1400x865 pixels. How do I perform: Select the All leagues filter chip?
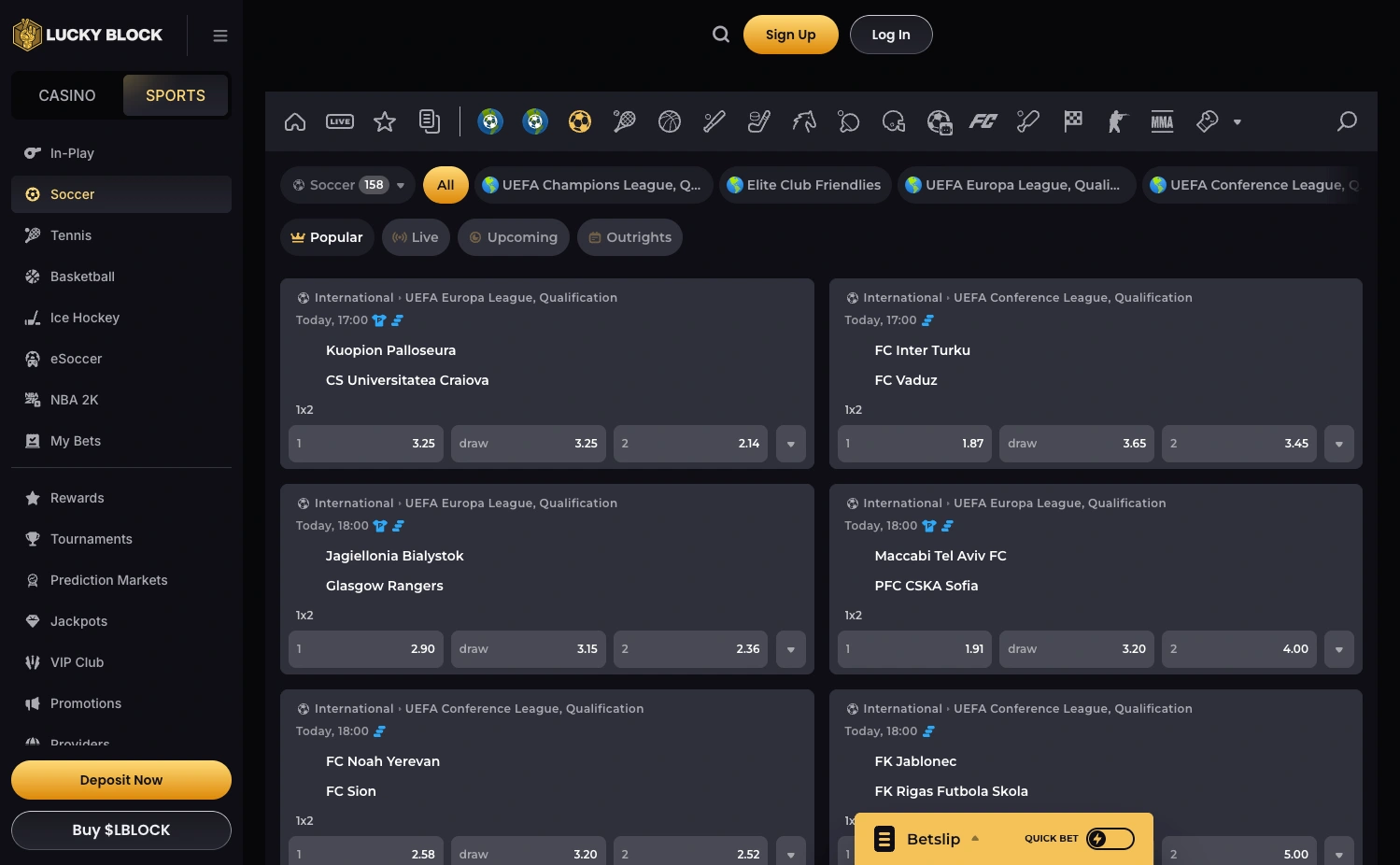pos(445,185)
